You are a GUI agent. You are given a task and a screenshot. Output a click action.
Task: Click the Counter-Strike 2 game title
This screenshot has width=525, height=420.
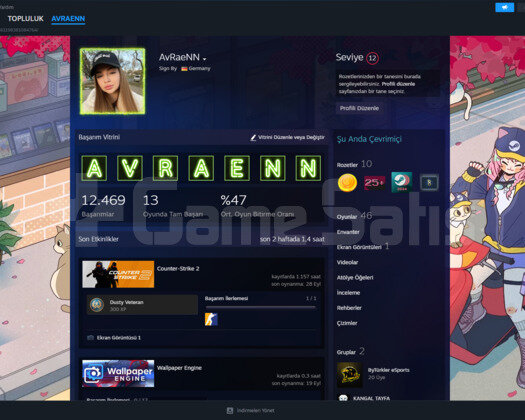(178, 269)
